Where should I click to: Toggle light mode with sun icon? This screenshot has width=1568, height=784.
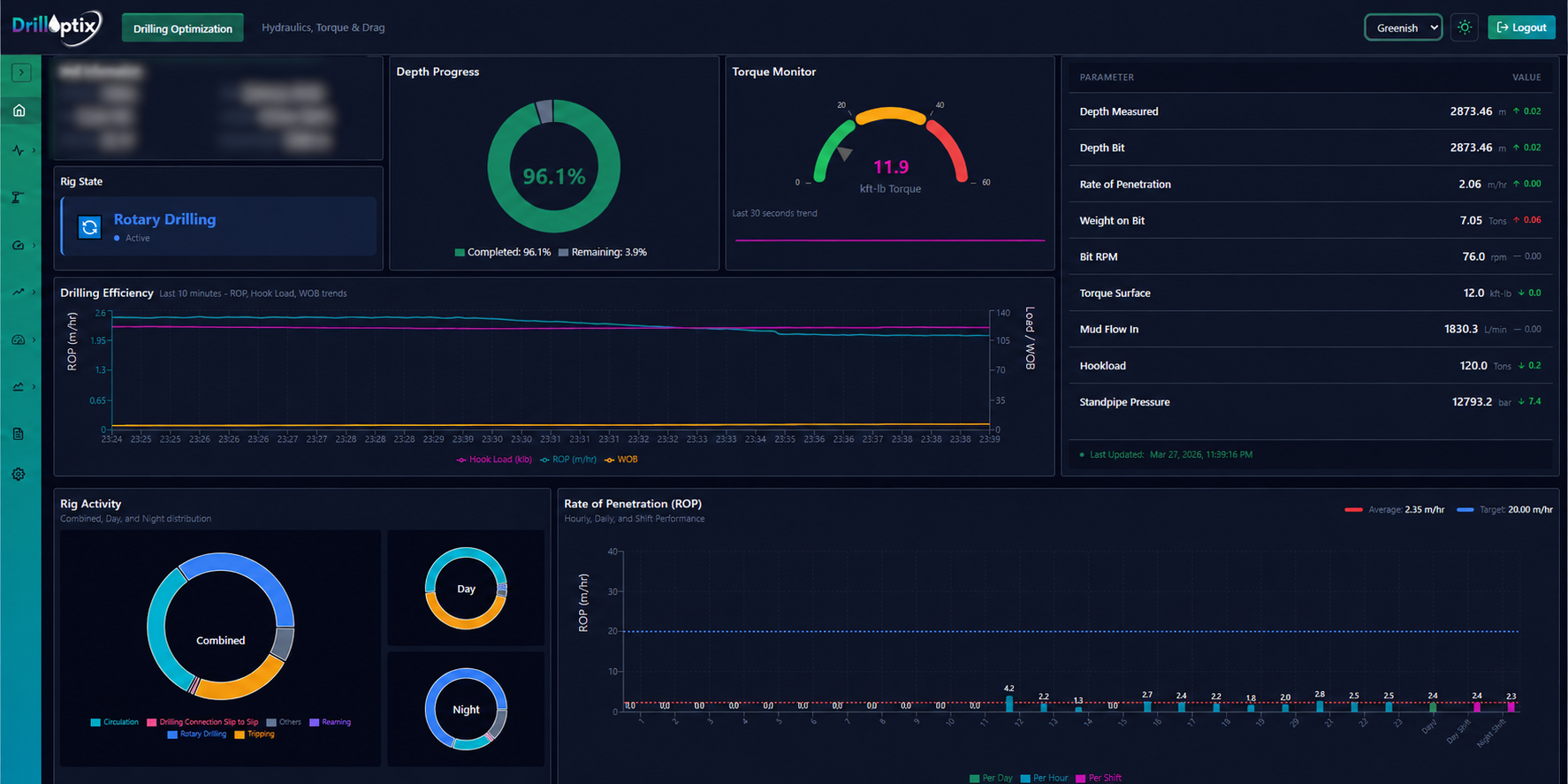[1465, 27]
